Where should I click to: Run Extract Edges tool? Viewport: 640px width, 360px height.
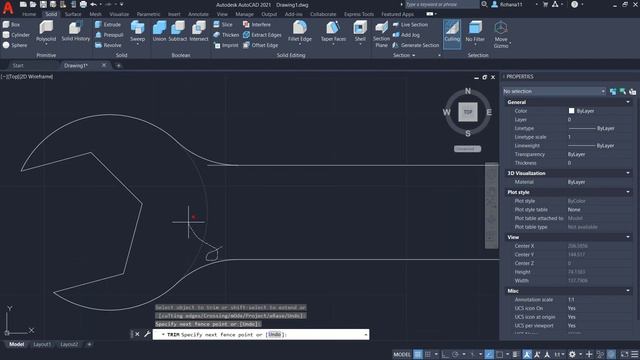(x=262, y=35)
